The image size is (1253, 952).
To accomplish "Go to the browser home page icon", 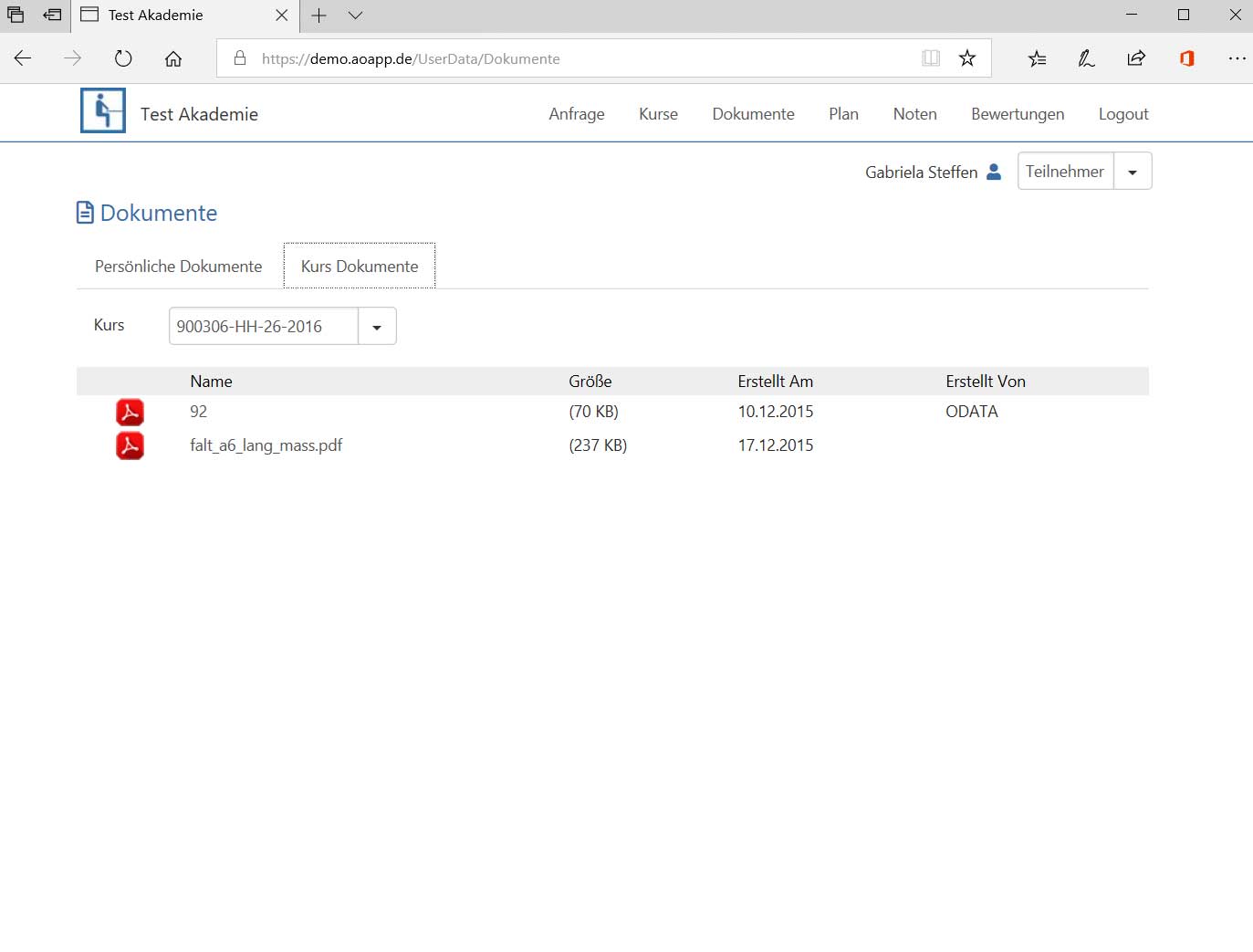I will pyautogui.click(x=173, y=58).
